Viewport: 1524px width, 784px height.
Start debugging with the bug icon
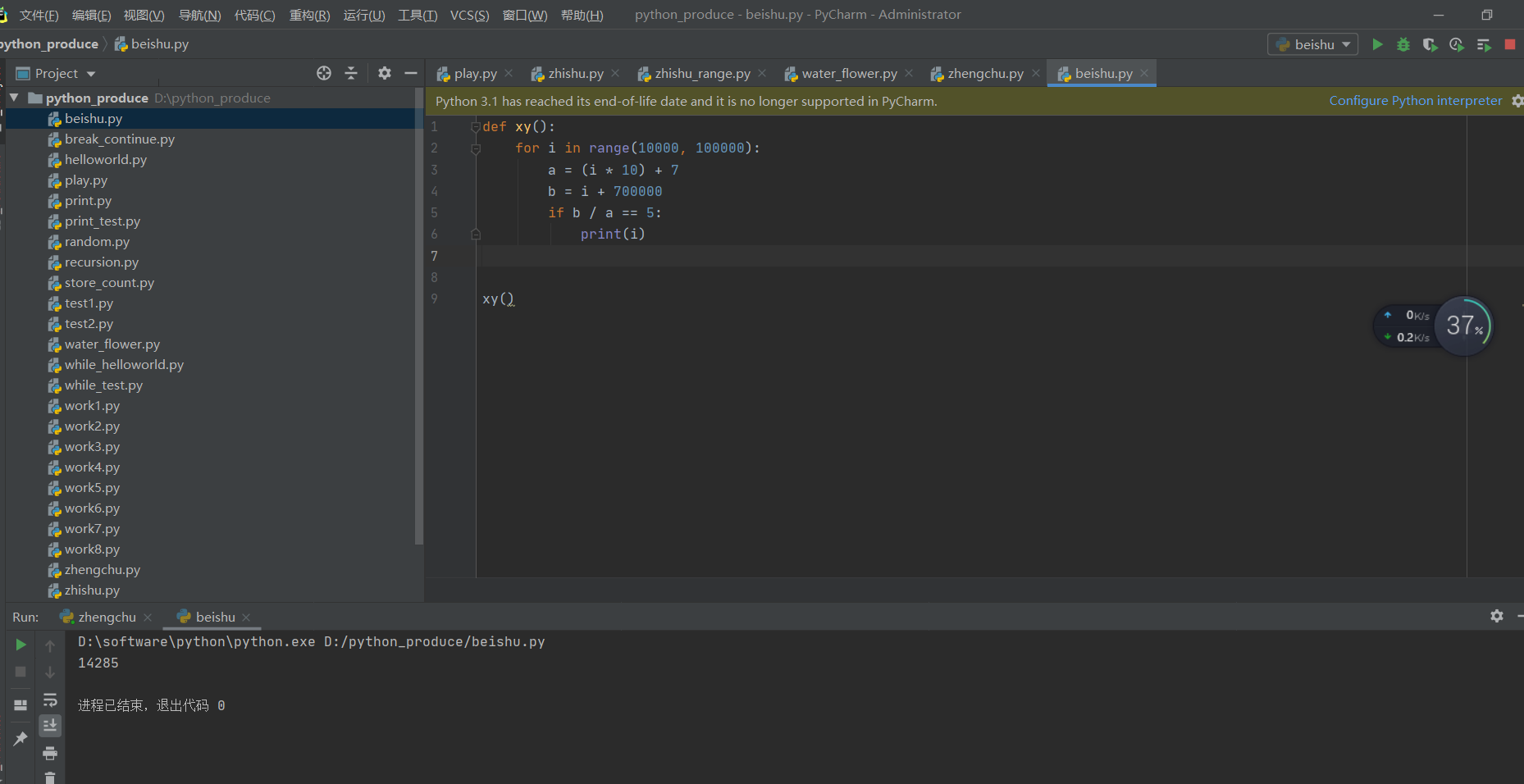(x=1403, y=44)
